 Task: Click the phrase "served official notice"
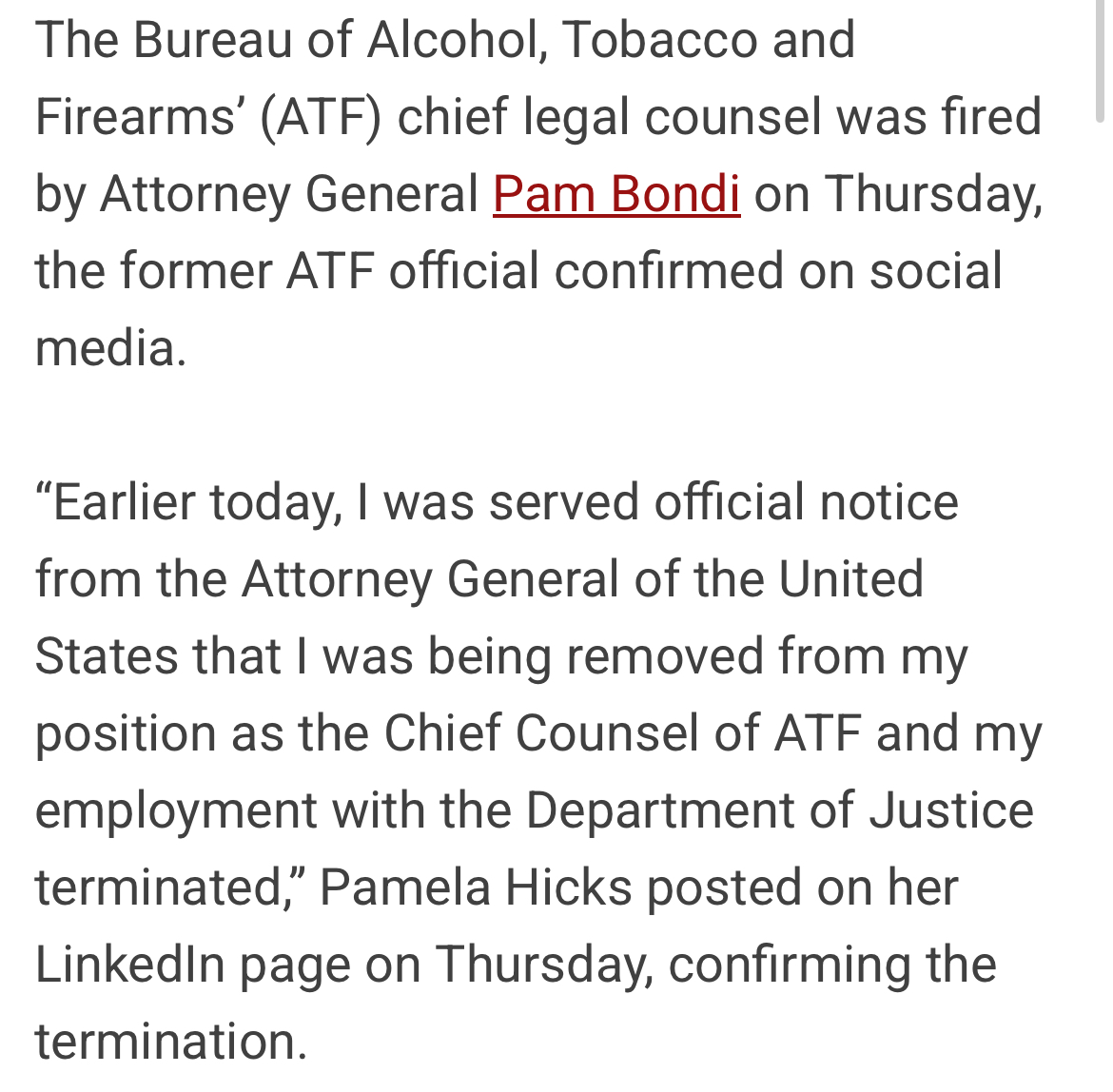pyautogui.click(x=723, y=501)
